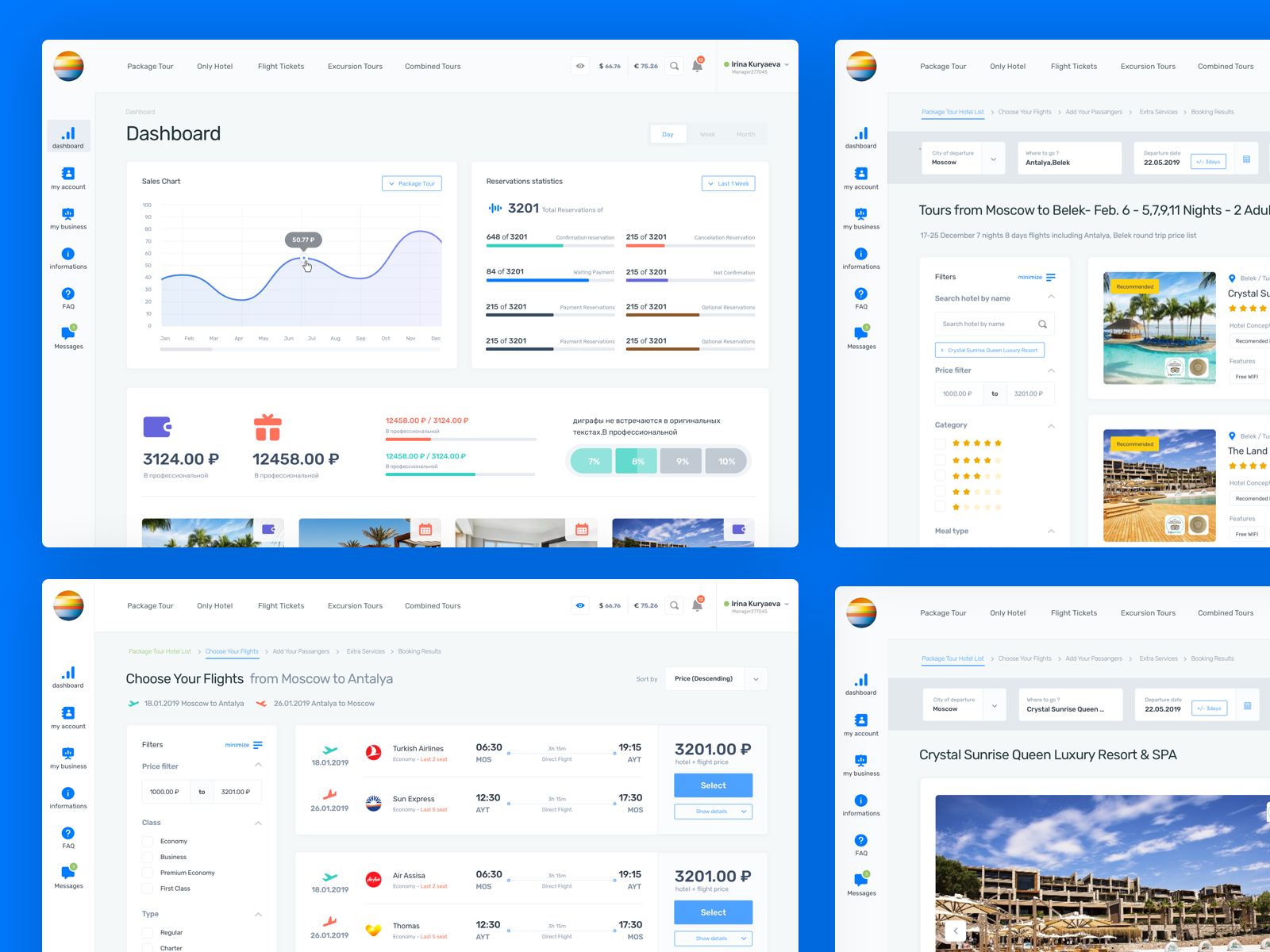
Task: Select the 8% option in the discount selector
Action: 635,461
